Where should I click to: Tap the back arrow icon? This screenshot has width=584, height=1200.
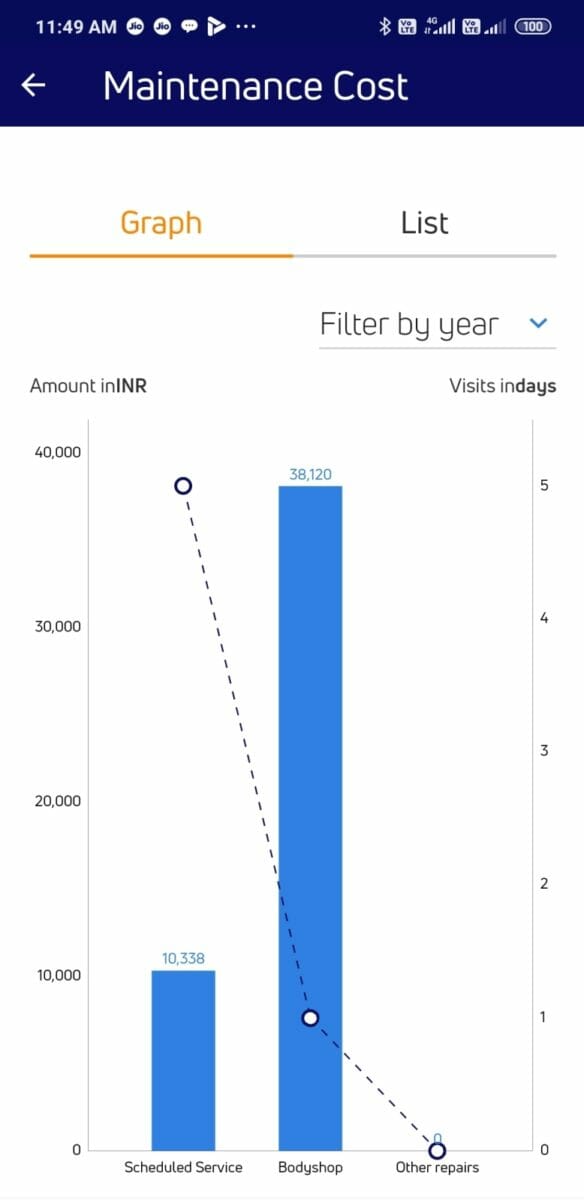[34, 86]
